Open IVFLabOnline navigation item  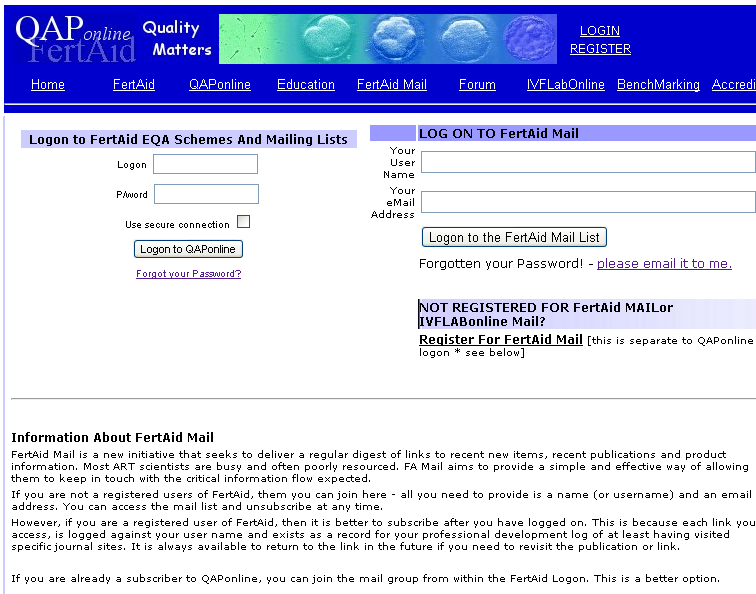click(566, 84)
